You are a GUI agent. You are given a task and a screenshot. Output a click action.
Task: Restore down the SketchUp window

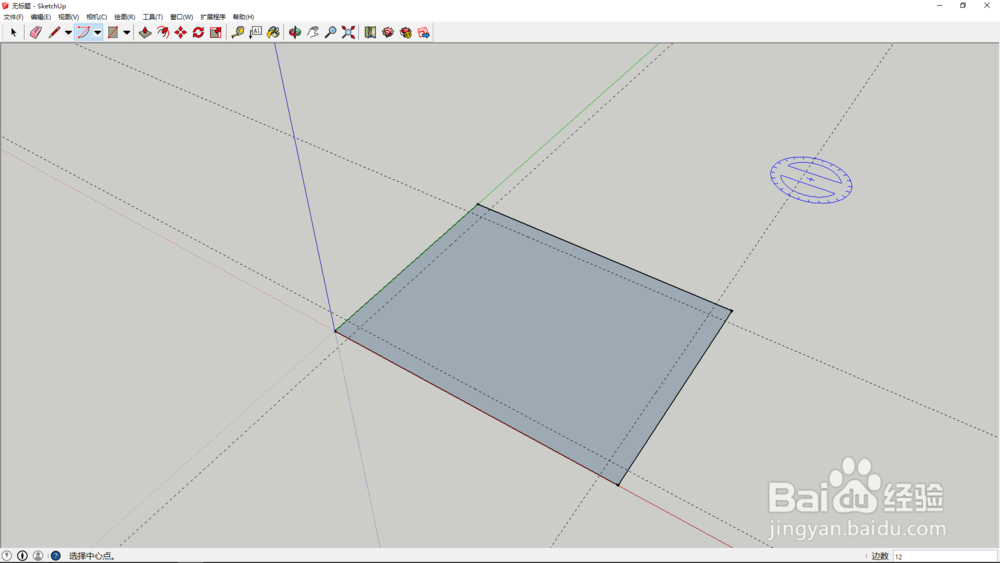coord(963,5)
